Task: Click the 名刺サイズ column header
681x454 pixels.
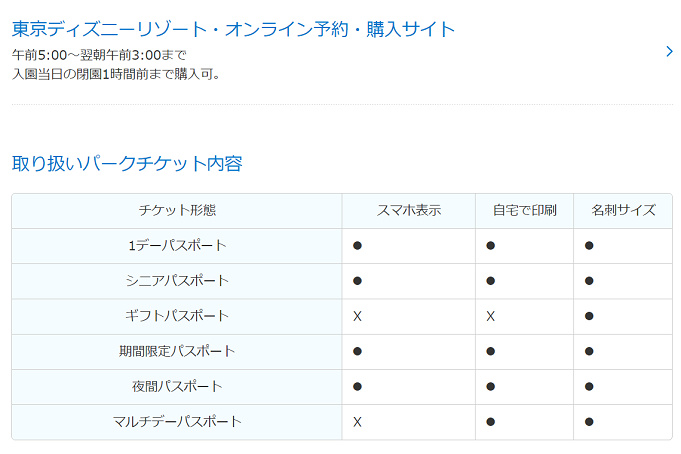Action: [623, 211]
